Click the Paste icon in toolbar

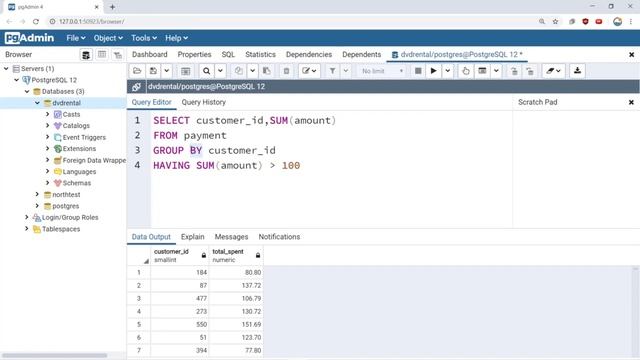[267, 71]
